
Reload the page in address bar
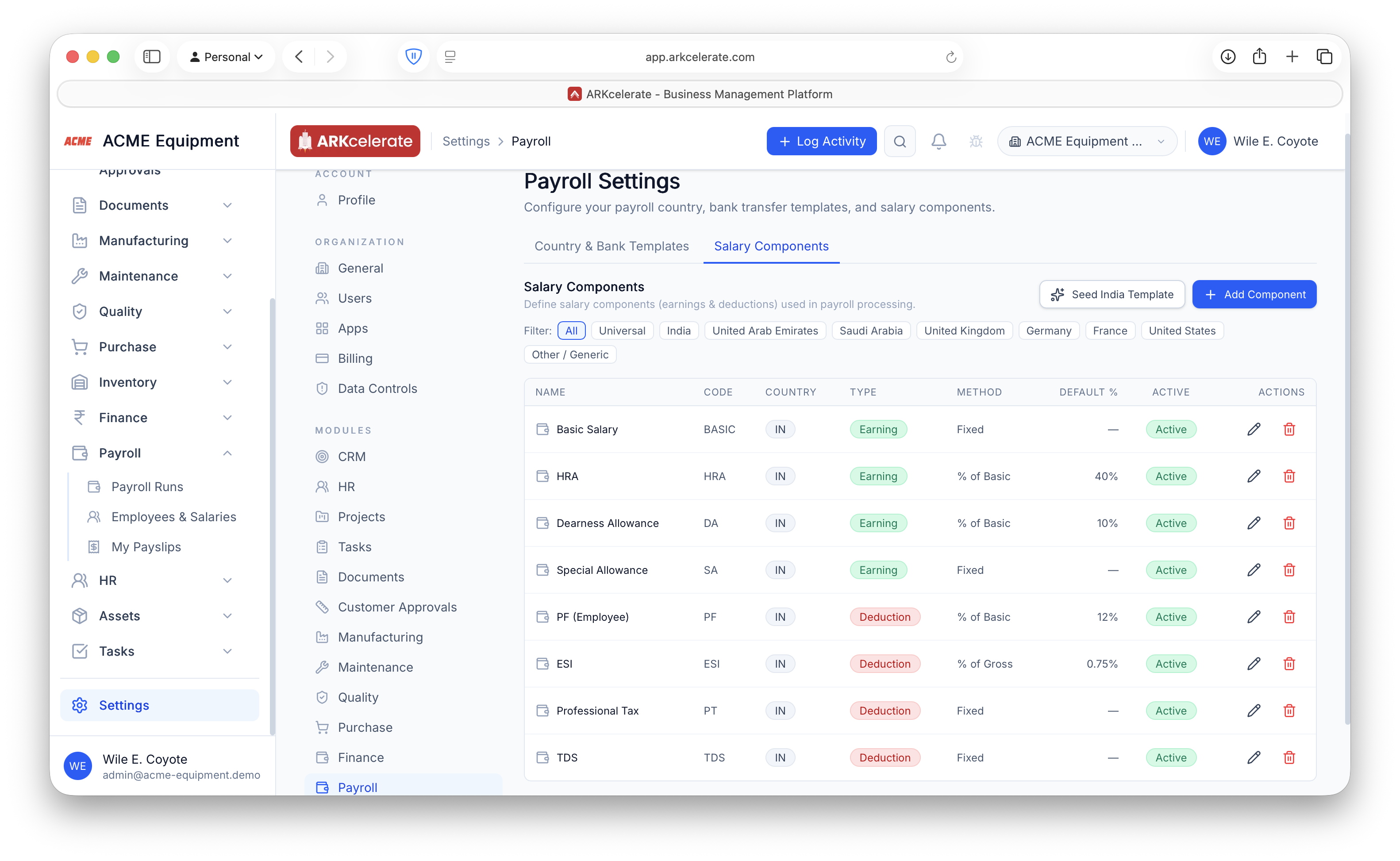click(x=950, y=57)
